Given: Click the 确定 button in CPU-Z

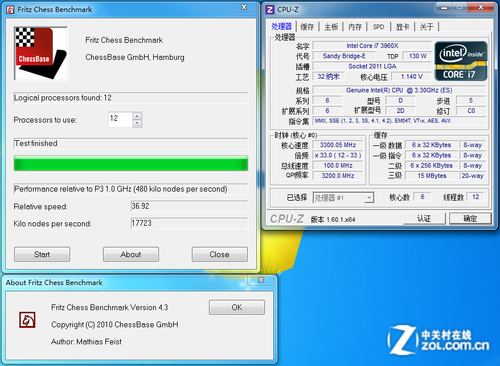Looking at the screenshot, I should click(x=470, y=219).
